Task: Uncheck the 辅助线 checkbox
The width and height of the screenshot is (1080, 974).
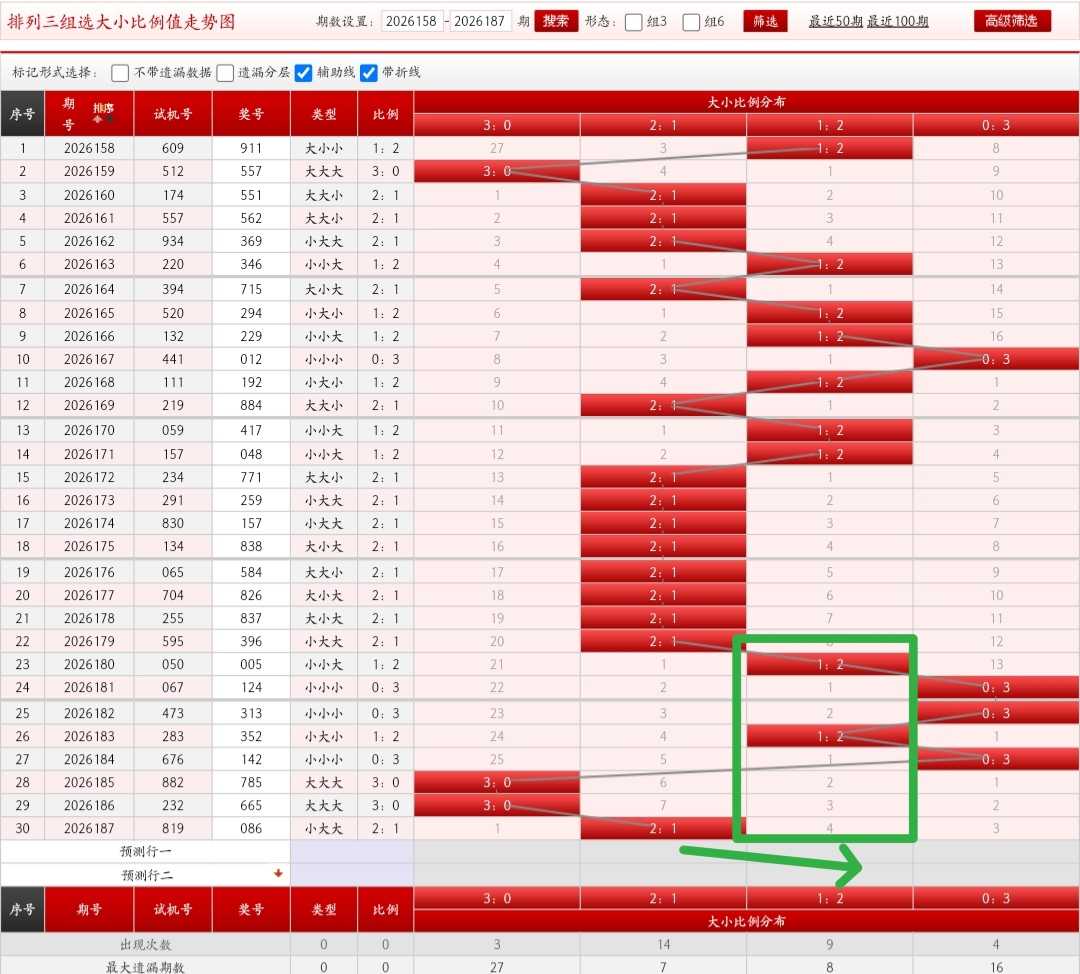Action: coord(303,73)
